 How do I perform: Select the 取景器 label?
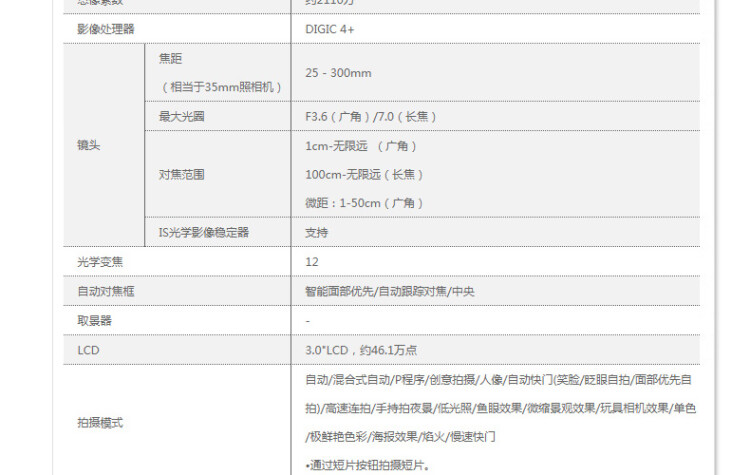(x=94, y=320)
